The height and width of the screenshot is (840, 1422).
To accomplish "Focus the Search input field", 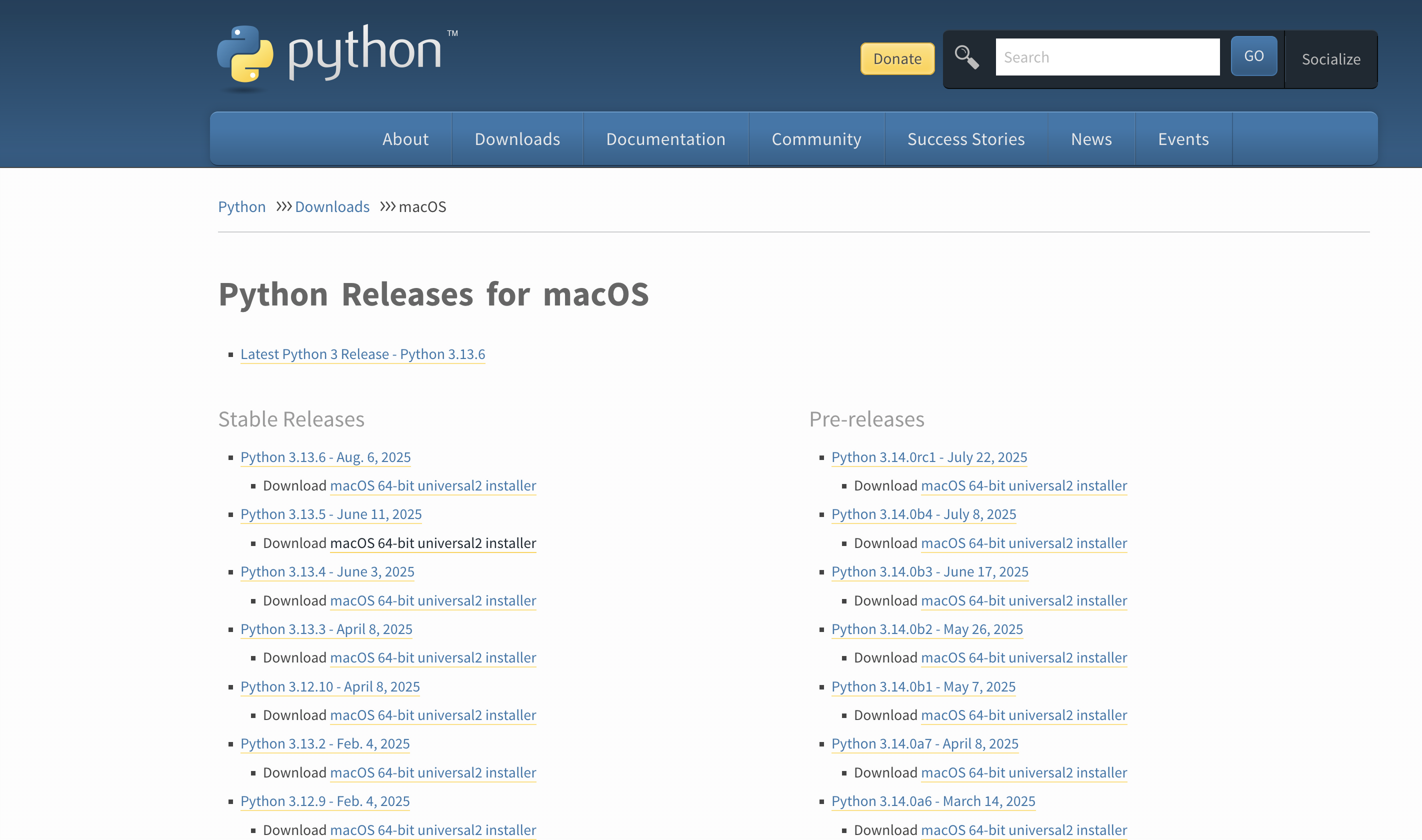I will (1107, 57).
